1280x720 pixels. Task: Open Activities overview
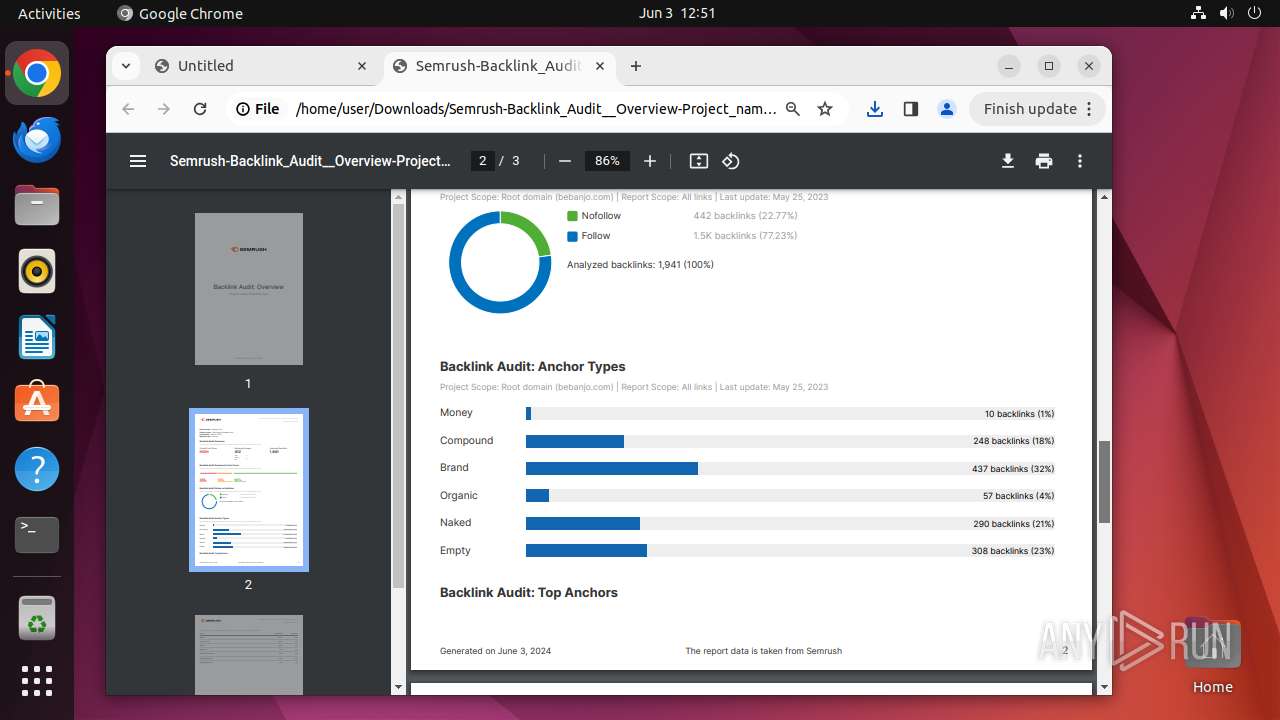[x=49, y=14]
